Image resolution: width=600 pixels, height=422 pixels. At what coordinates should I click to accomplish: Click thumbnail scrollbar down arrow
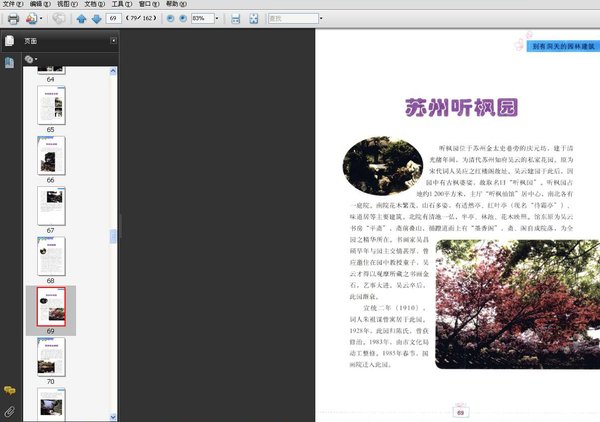point(113,417)
